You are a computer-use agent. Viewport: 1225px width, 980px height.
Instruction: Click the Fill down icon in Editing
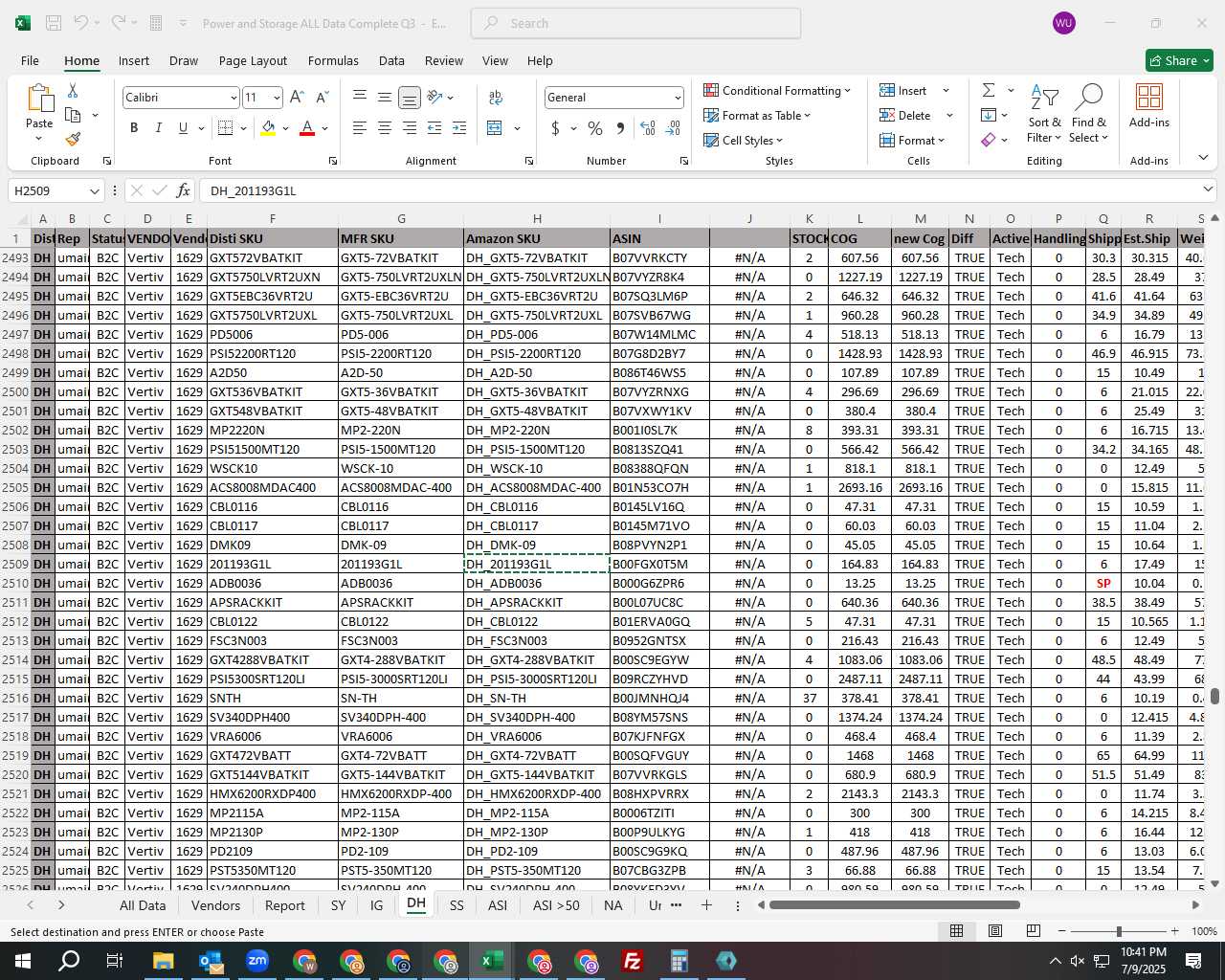click(989, 116)
